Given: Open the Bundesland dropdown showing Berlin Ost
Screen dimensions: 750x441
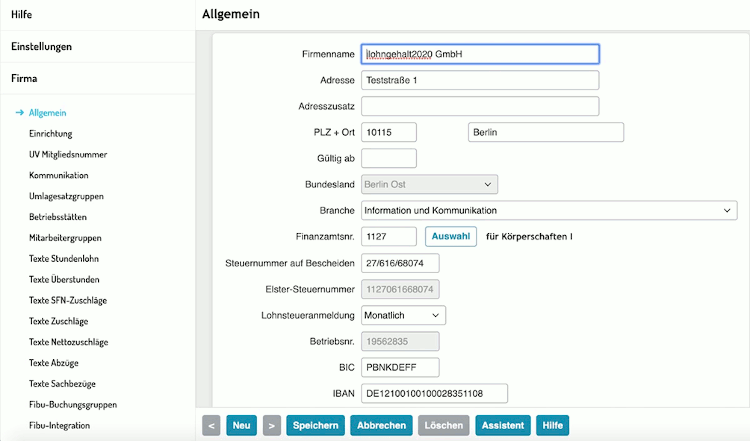Looking at the screenshot, I should [x=429, y=184].
